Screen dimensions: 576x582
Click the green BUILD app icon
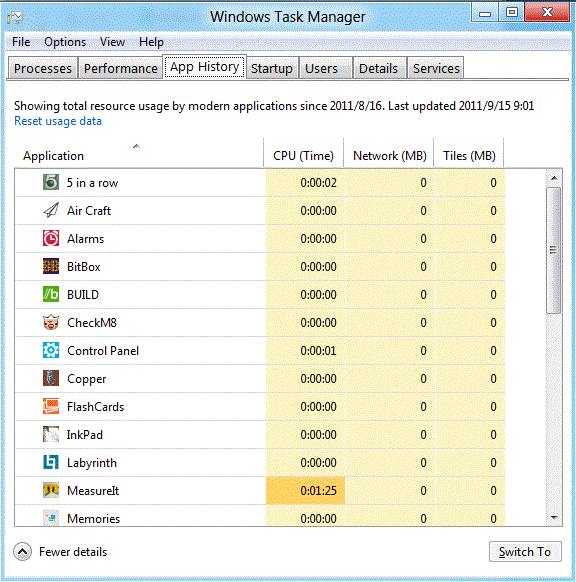pos(51,294)
